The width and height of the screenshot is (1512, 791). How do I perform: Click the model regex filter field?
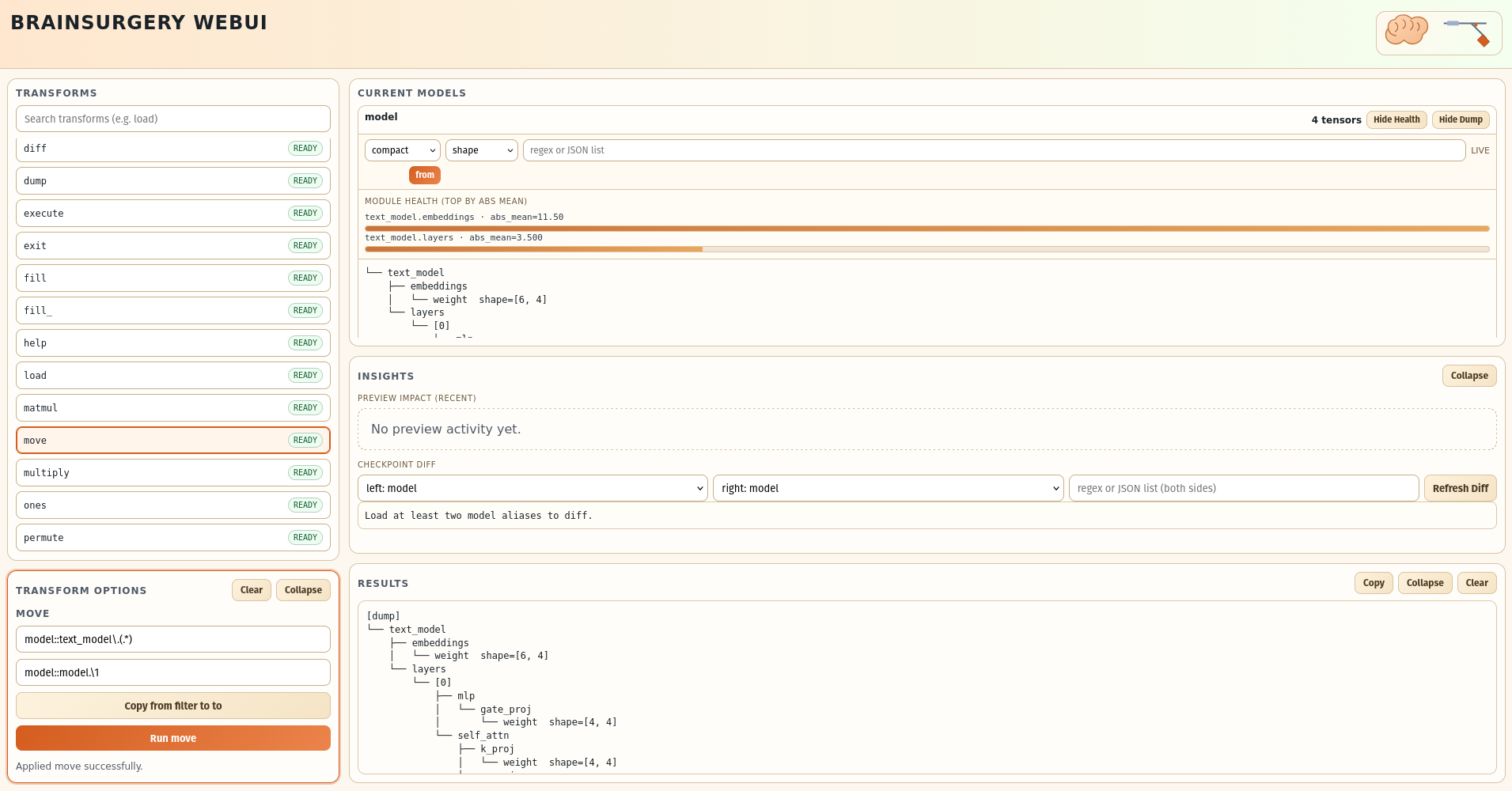994,150
